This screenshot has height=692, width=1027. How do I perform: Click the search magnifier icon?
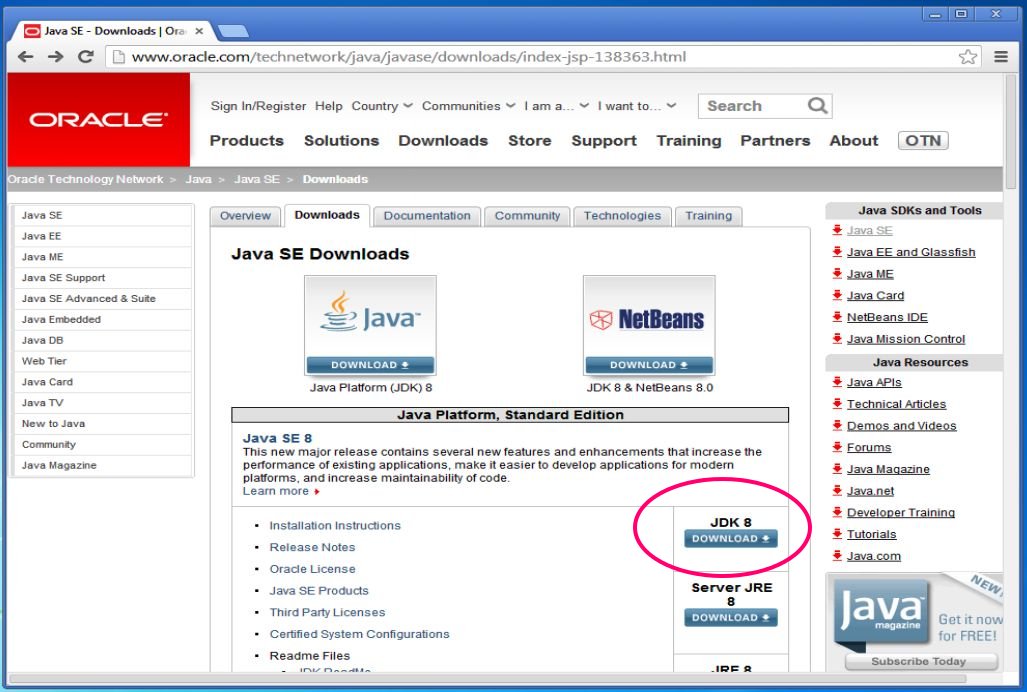(817, 105)
